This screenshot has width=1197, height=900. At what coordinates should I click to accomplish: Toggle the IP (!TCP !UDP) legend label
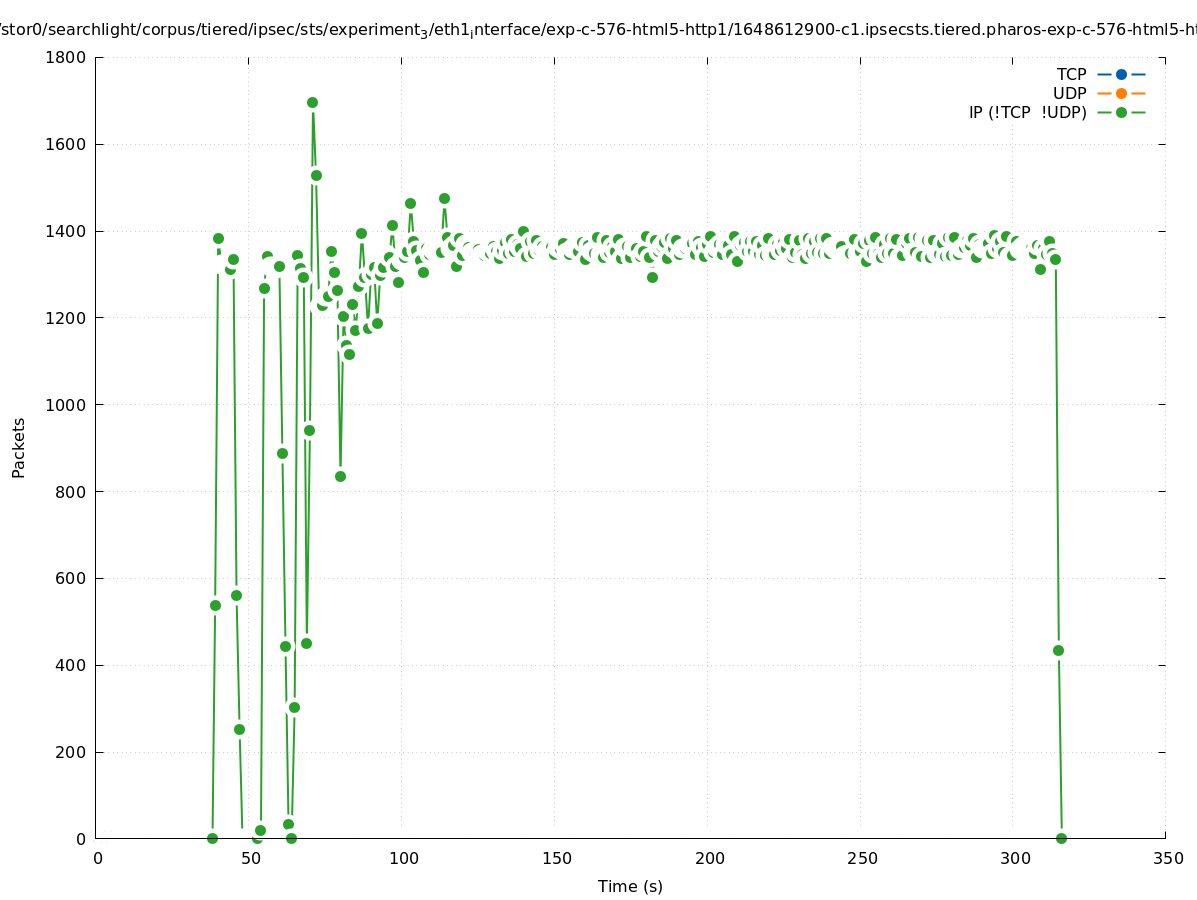1027,112
